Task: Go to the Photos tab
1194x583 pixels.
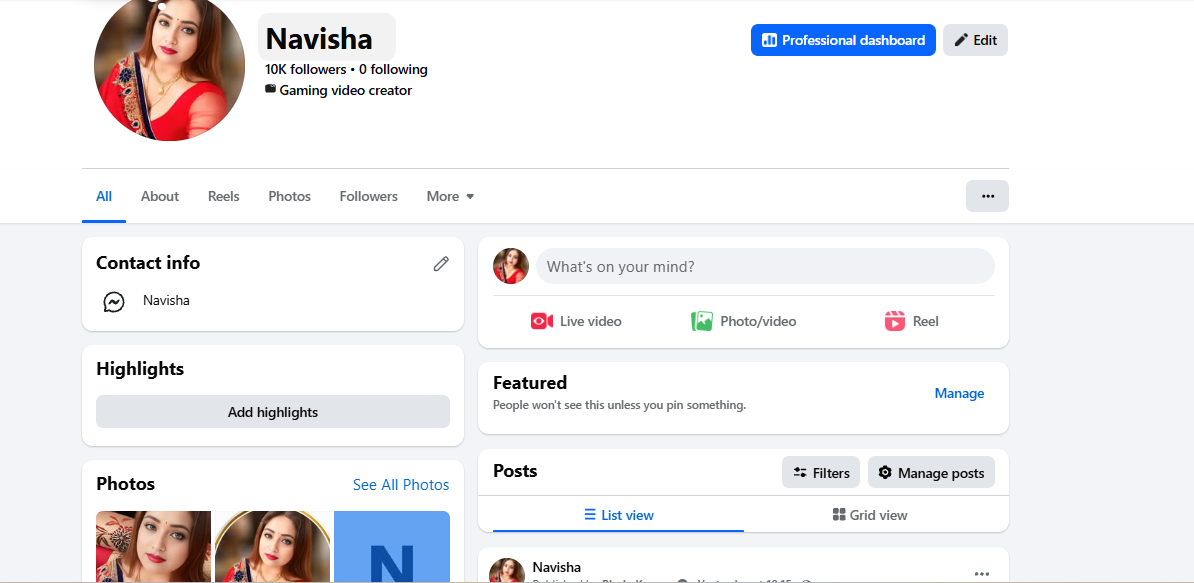Action: [x=289, y=196]
